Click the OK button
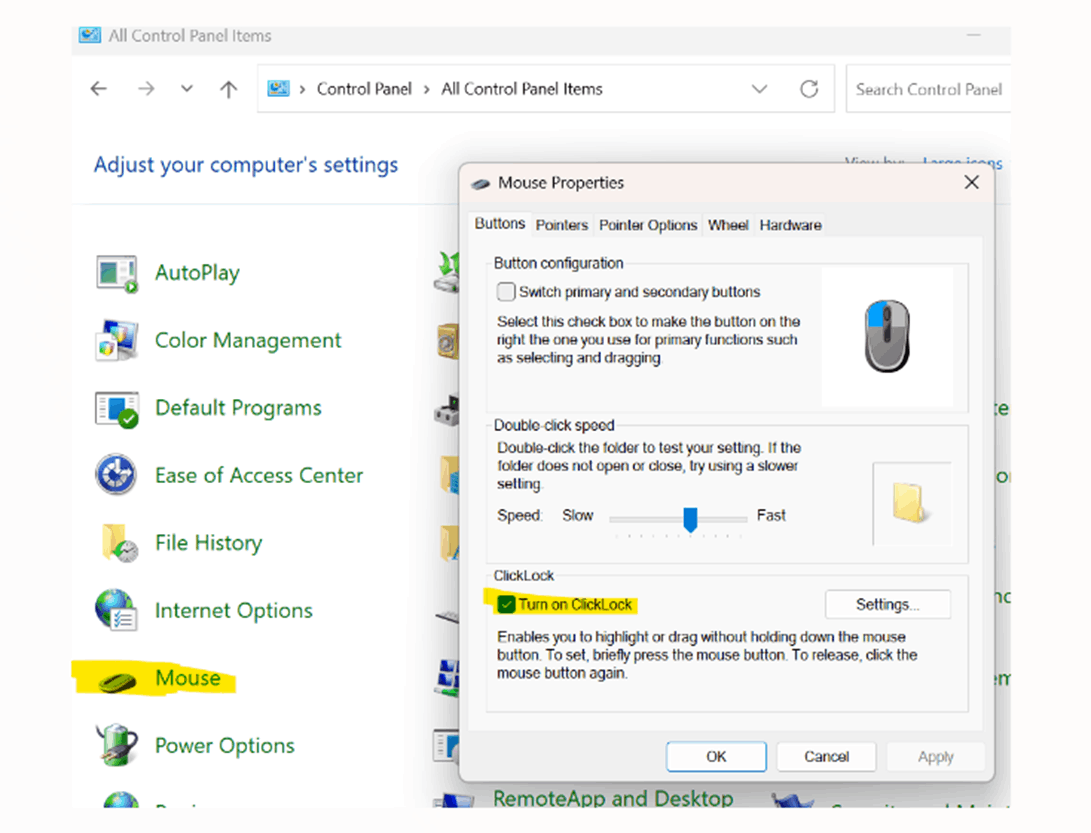The height and width of the screenshot is (833, 1091). click(x=716, y=756)
